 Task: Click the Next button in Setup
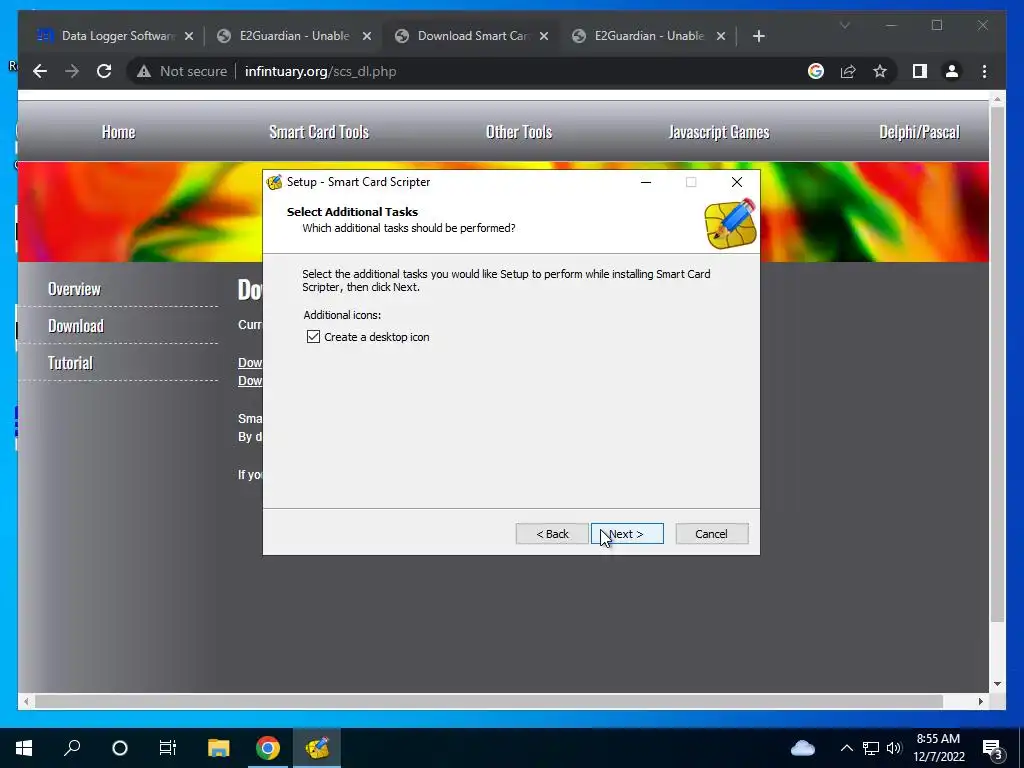[x=627, y=534]
